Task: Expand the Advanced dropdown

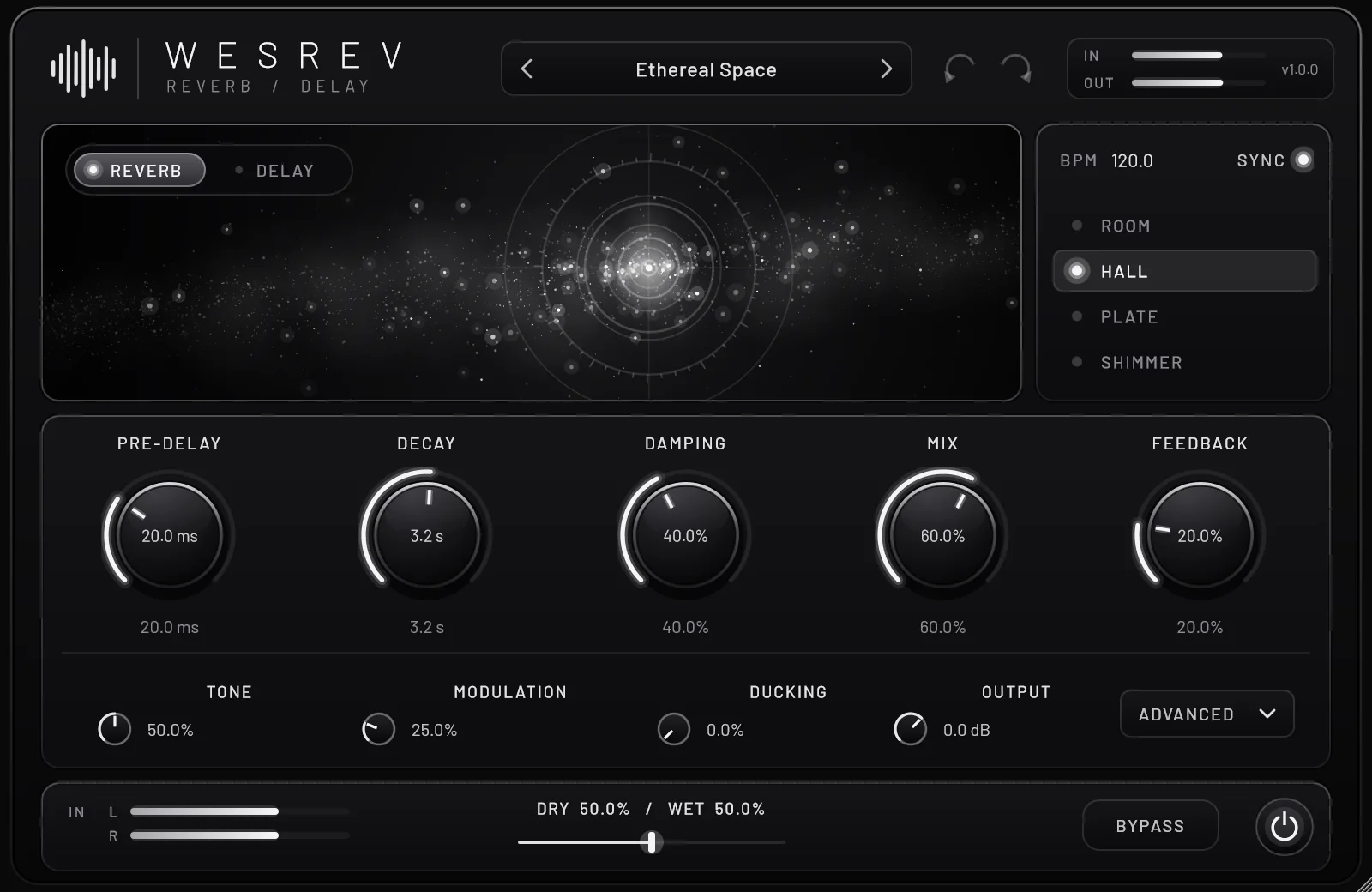Action: pyautogui.click(x=1207, y=714)
